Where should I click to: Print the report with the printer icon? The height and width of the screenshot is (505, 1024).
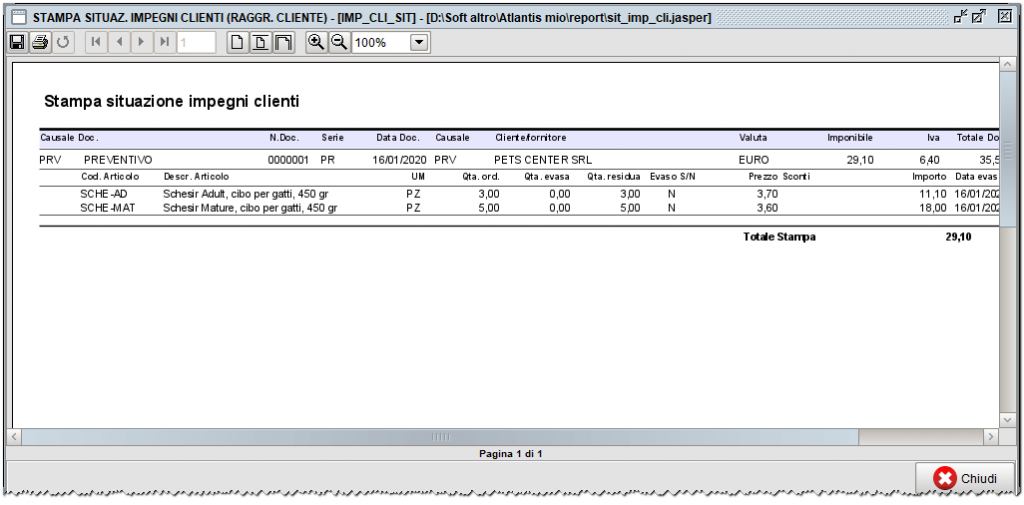coord(40,42)
